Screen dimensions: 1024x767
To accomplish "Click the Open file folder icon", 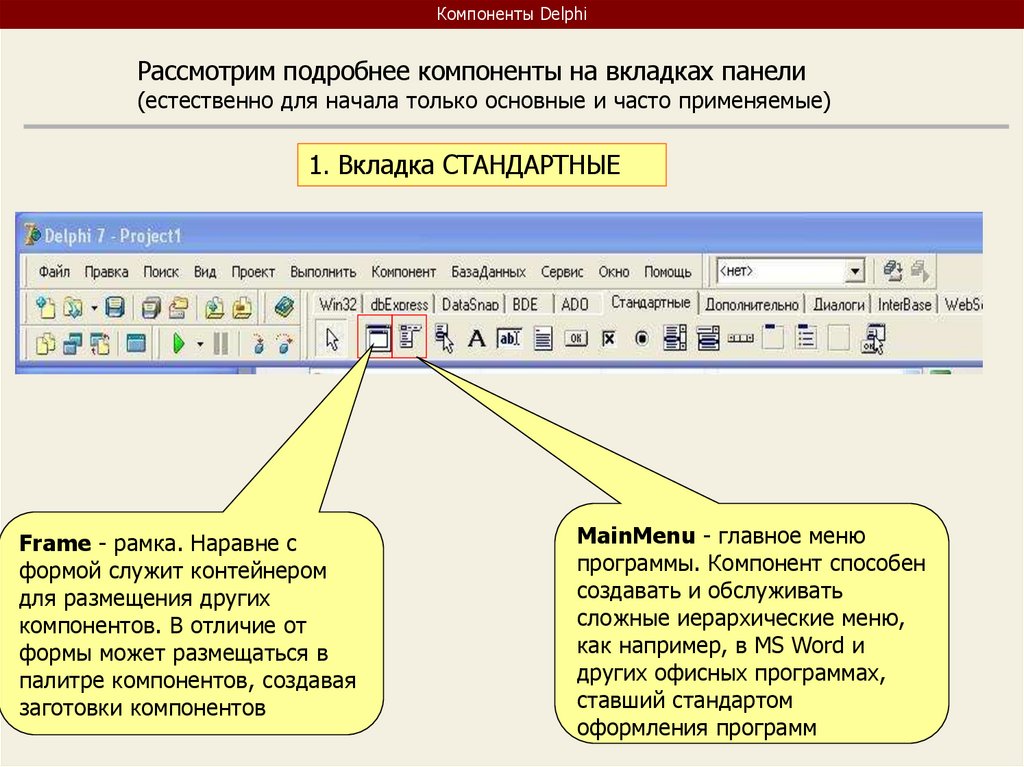I will pos(72,306).
